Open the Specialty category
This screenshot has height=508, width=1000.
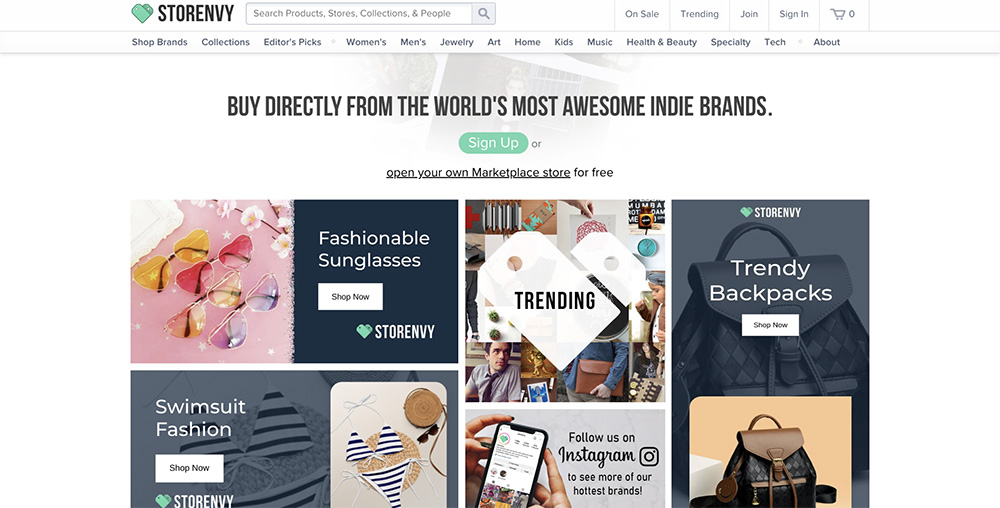[x=730, y=42]
